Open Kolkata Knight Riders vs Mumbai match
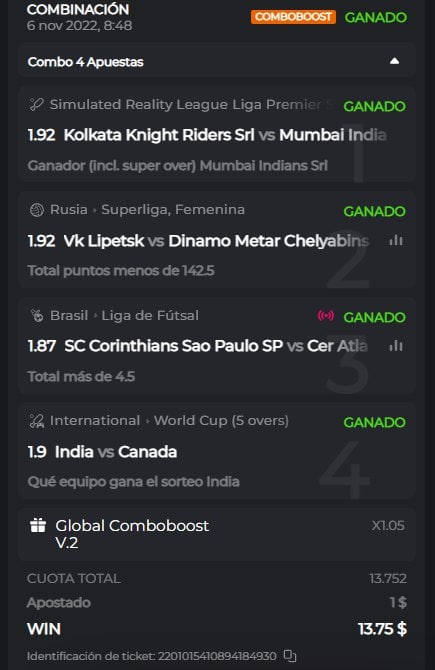435x670 pixels. point(207,135)
